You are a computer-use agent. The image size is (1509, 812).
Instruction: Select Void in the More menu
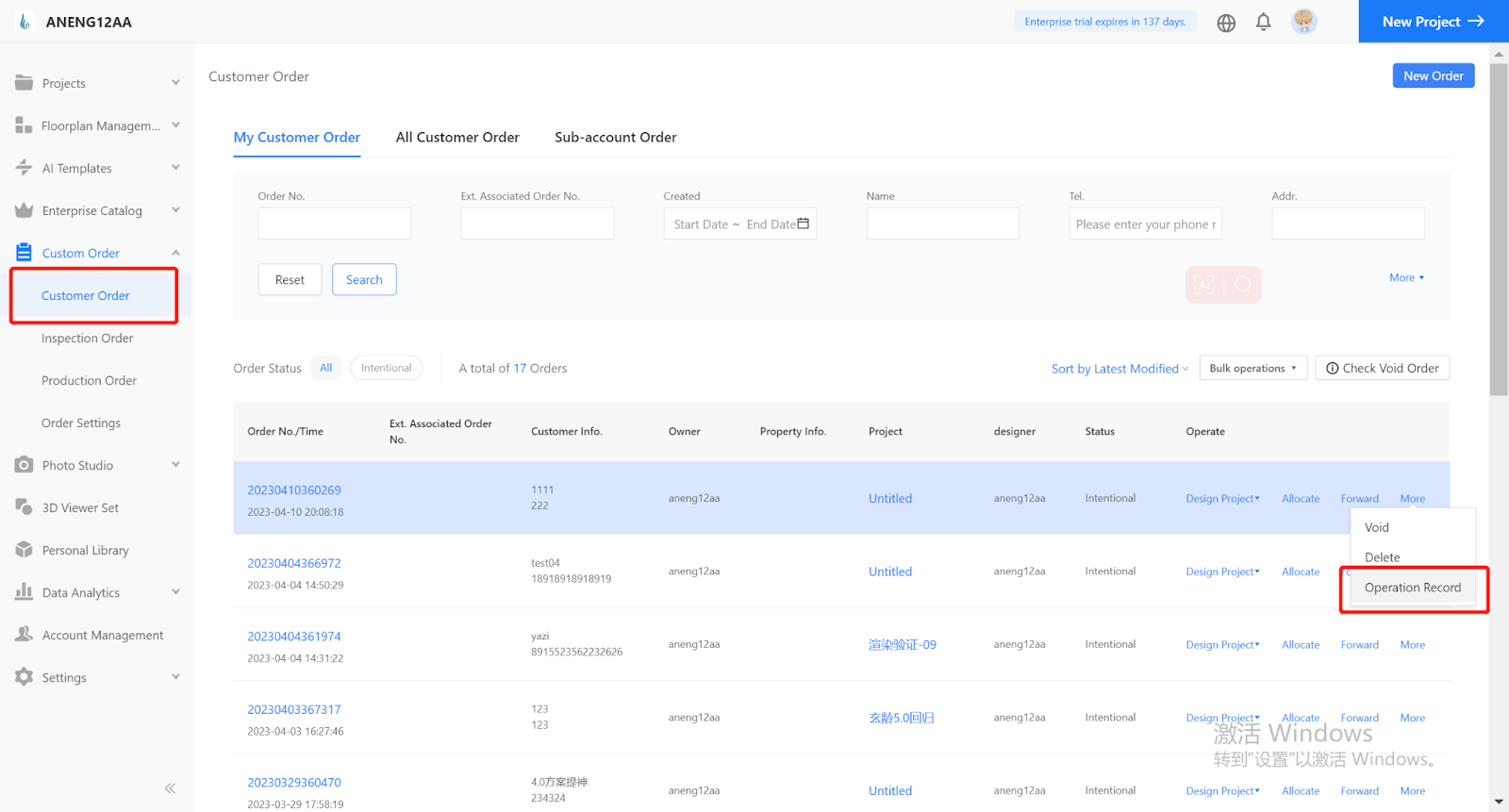[1377, 527]
